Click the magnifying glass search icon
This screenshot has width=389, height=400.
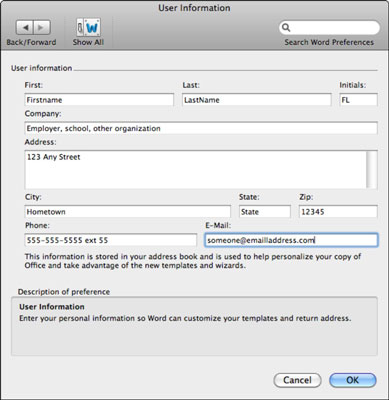coord(286,28)
